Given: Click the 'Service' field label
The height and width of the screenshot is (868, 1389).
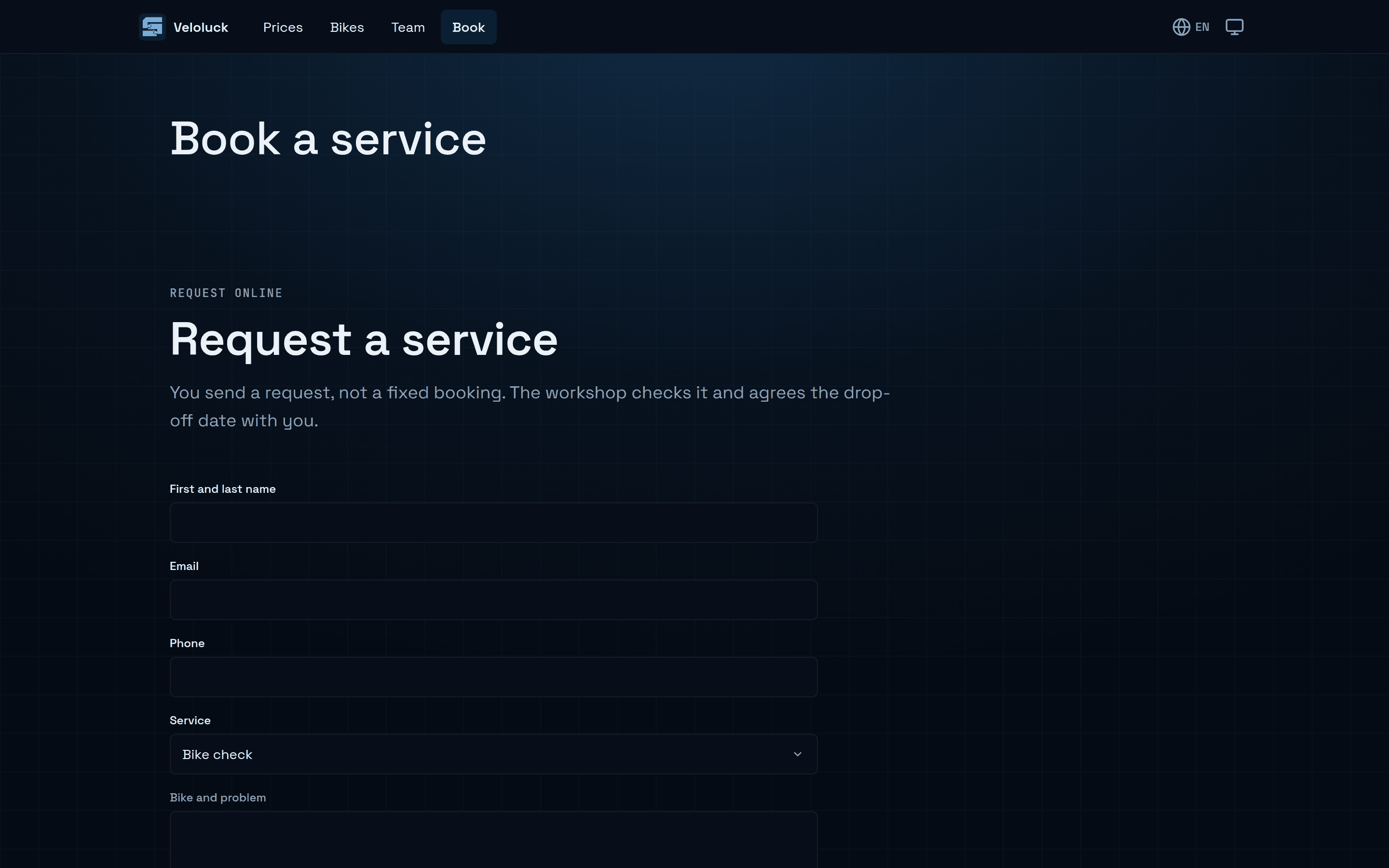Looking at the screenshot, I should 190,720.
